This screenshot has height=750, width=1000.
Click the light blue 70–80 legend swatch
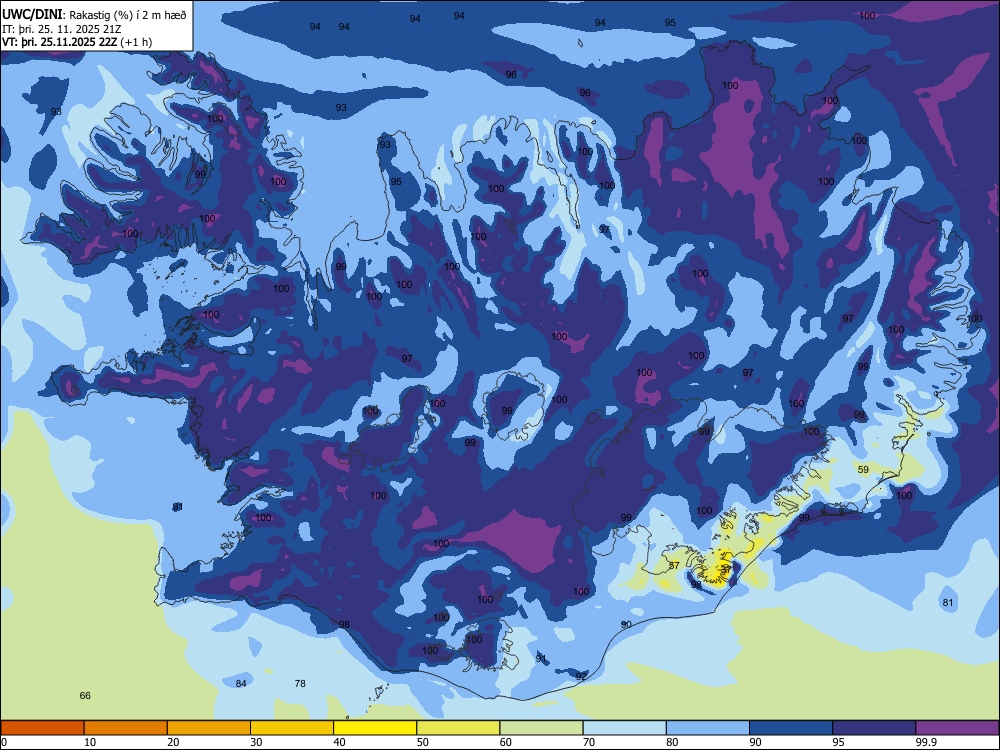click(624, 728)
